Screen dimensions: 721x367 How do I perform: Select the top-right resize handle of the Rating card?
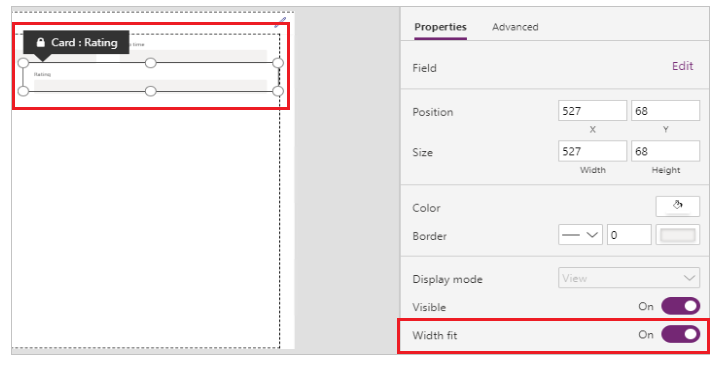278,63
